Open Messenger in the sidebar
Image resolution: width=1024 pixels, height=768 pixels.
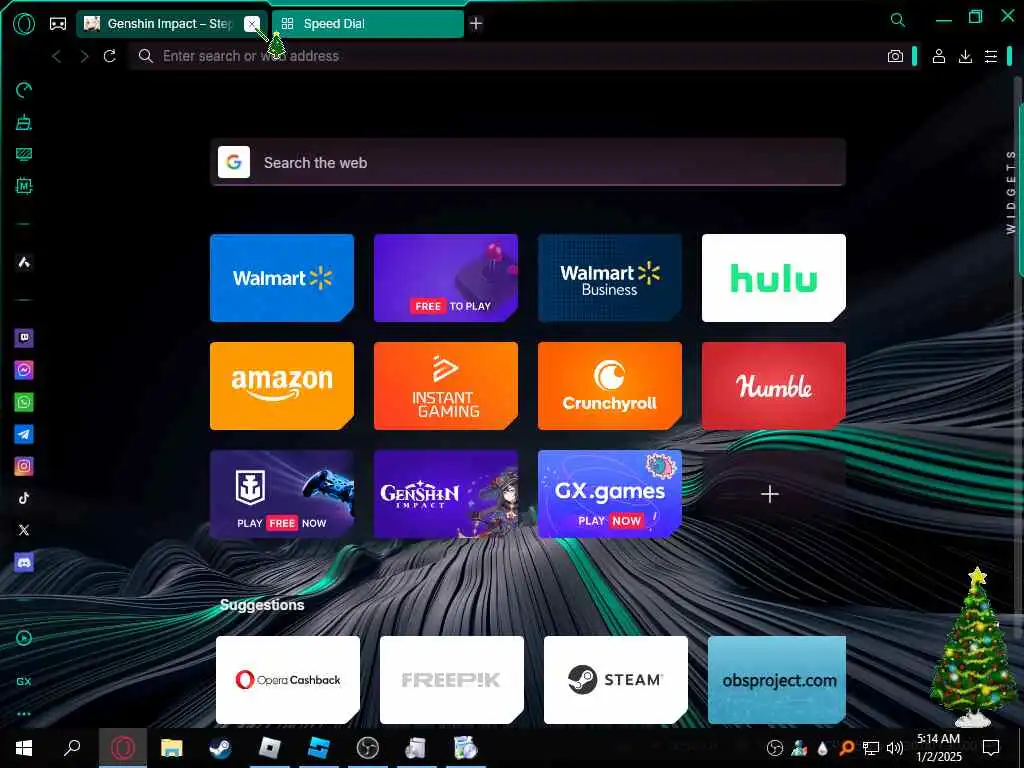[x=24, y=370]
